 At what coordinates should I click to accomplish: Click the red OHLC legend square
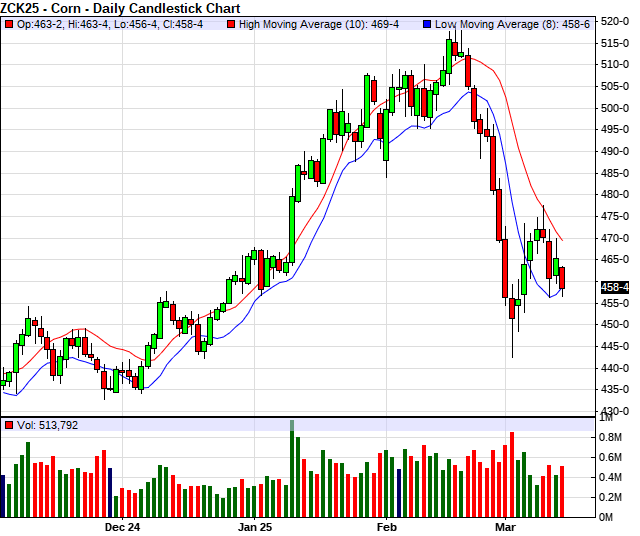point(9,24)
